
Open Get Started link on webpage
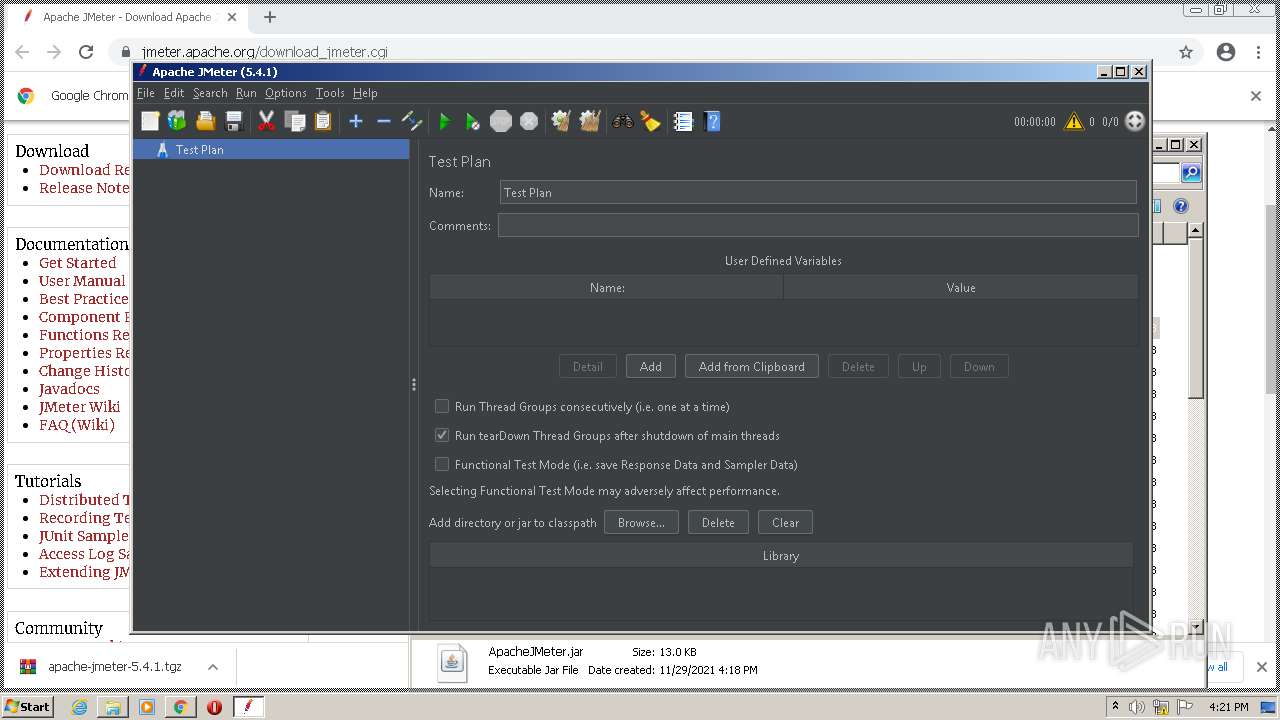tap(77, 263)
